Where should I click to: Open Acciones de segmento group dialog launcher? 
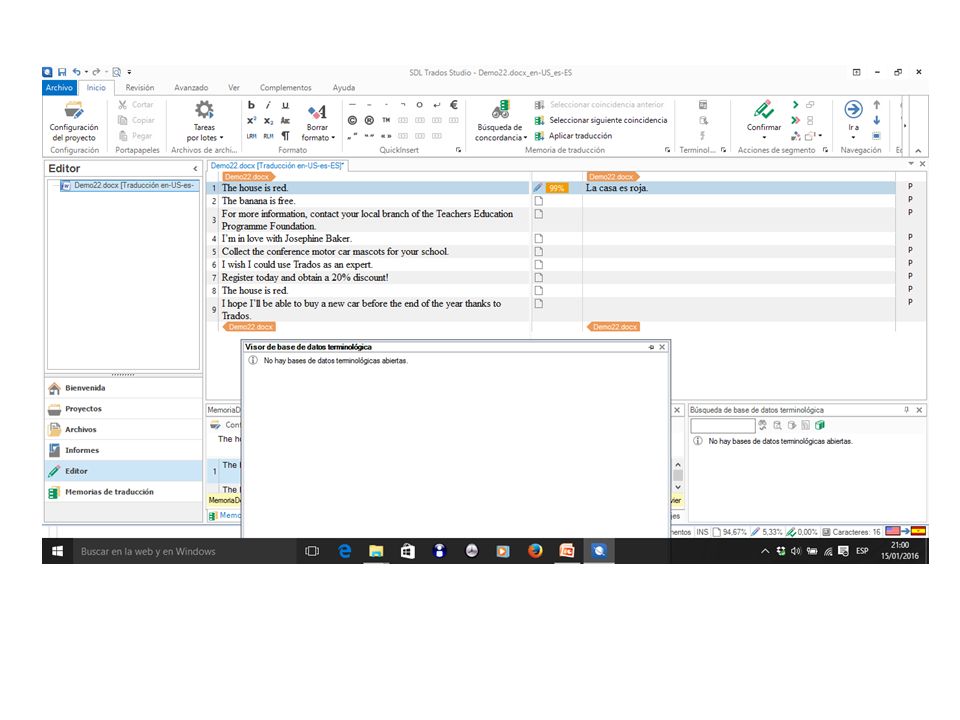coord(825,150)
